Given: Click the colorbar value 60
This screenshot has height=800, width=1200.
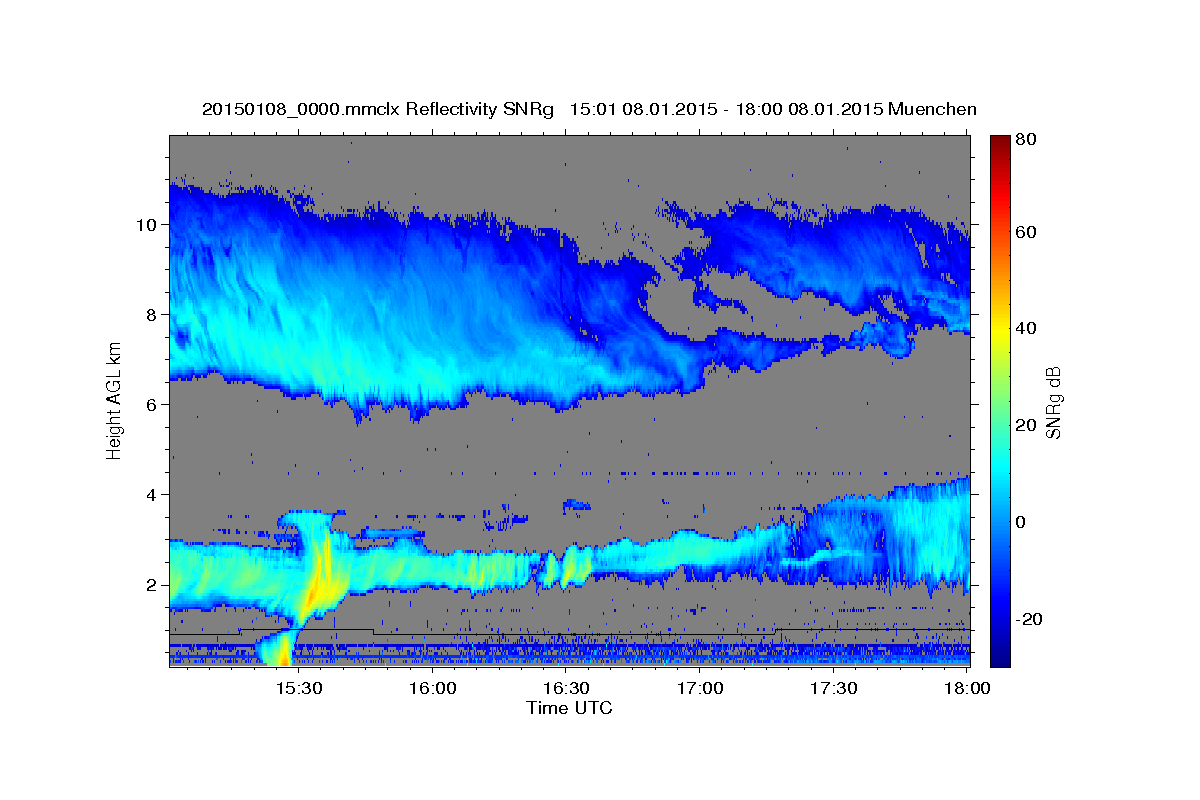Looking at the screenshot, I should tap(1025, 232).
